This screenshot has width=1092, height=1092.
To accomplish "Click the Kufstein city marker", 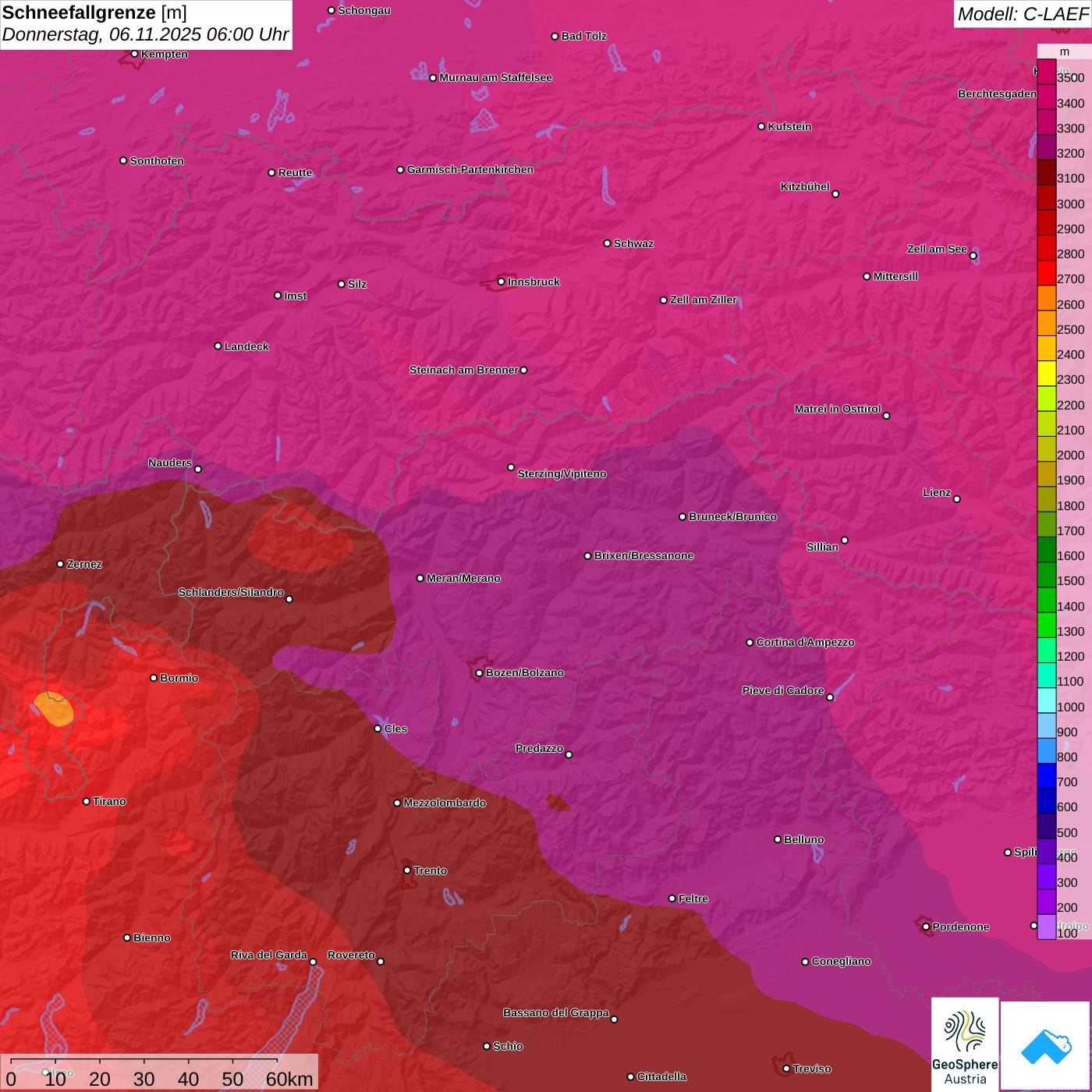I will click(x=761, y=126).
